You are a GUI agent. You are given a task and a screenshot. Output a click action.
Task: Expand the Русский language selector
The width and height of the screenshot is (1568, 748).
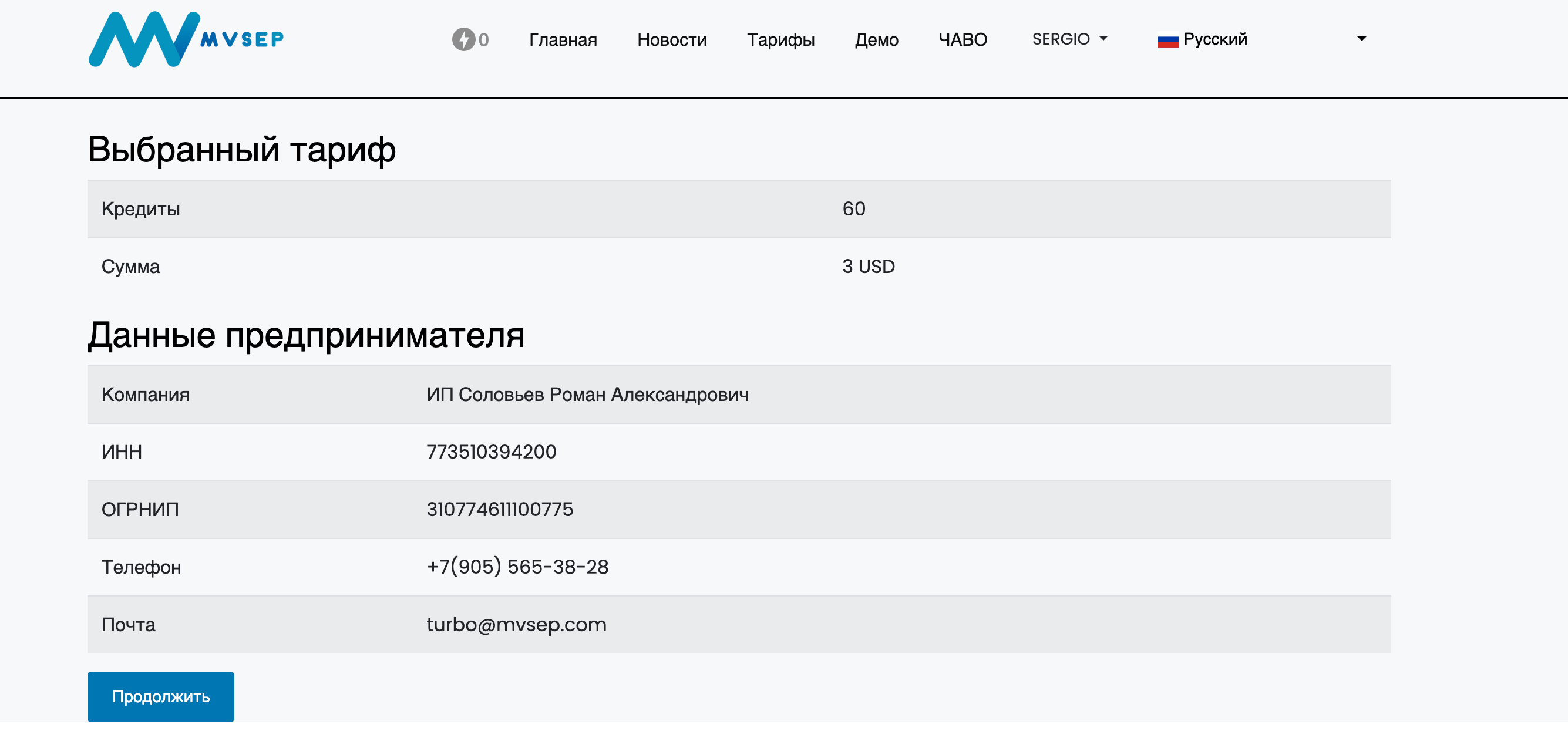tap(1215, 39)
